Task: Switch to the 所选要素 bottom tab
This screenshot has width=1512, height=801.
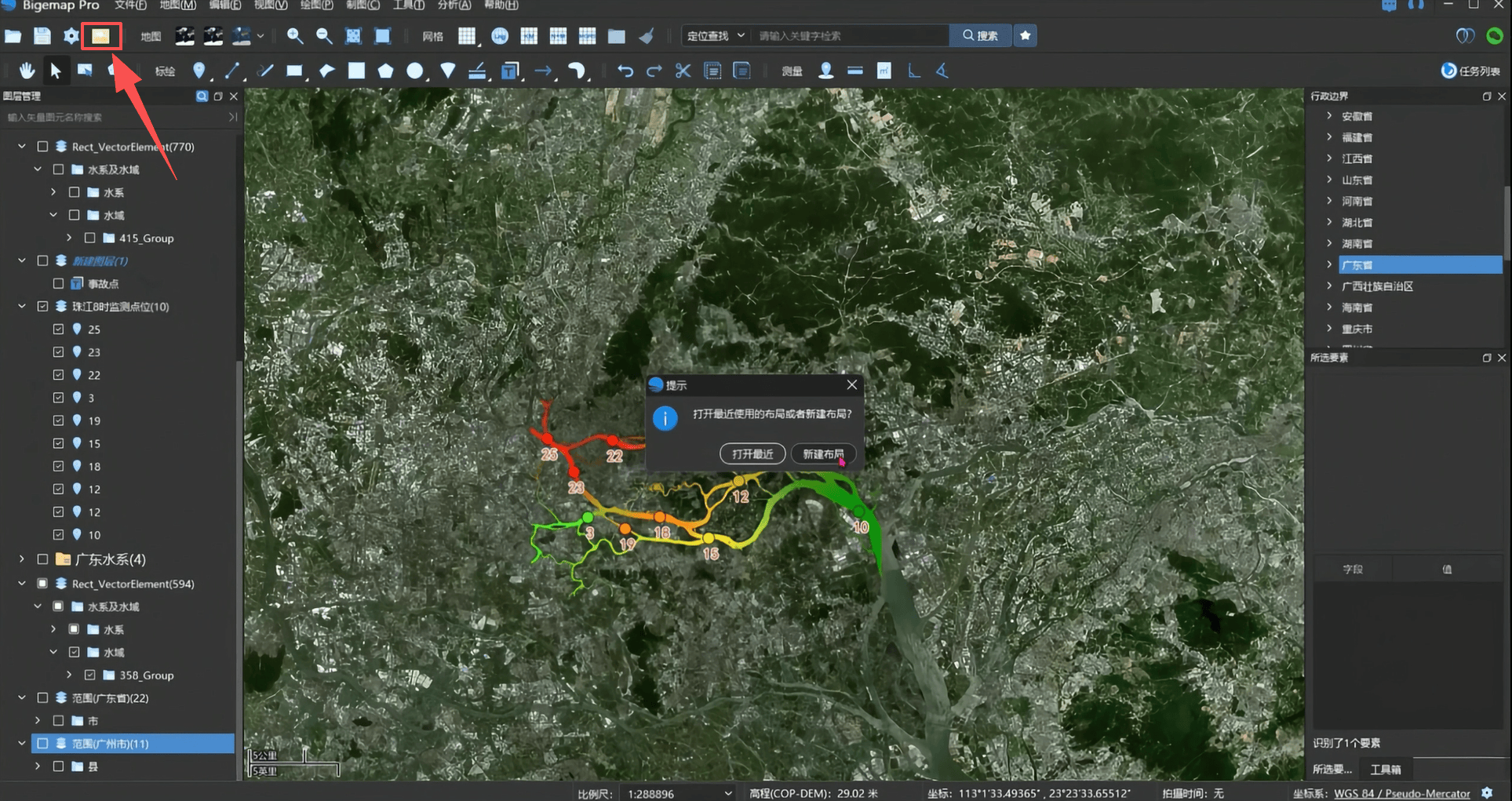Action: 1333,769
